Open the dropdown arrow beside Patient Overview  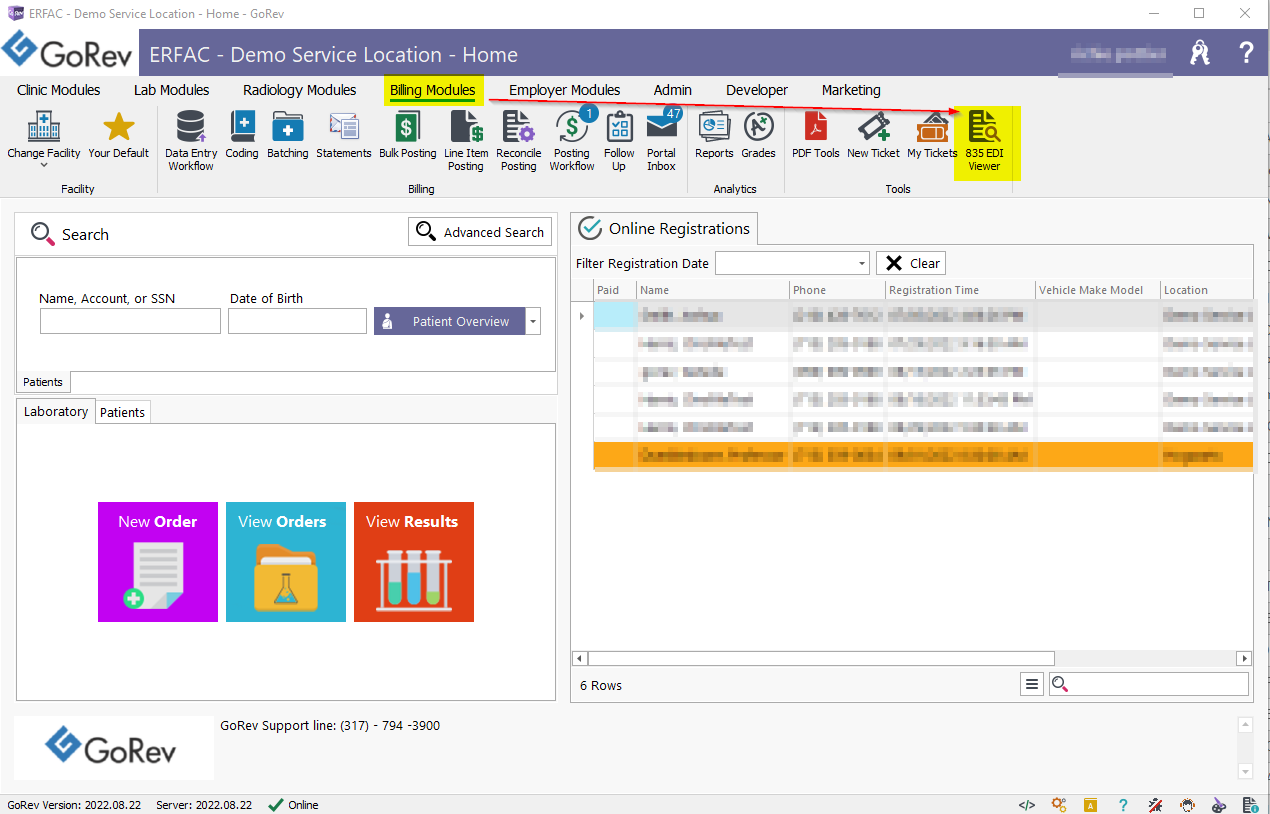(x=533, y=322)
